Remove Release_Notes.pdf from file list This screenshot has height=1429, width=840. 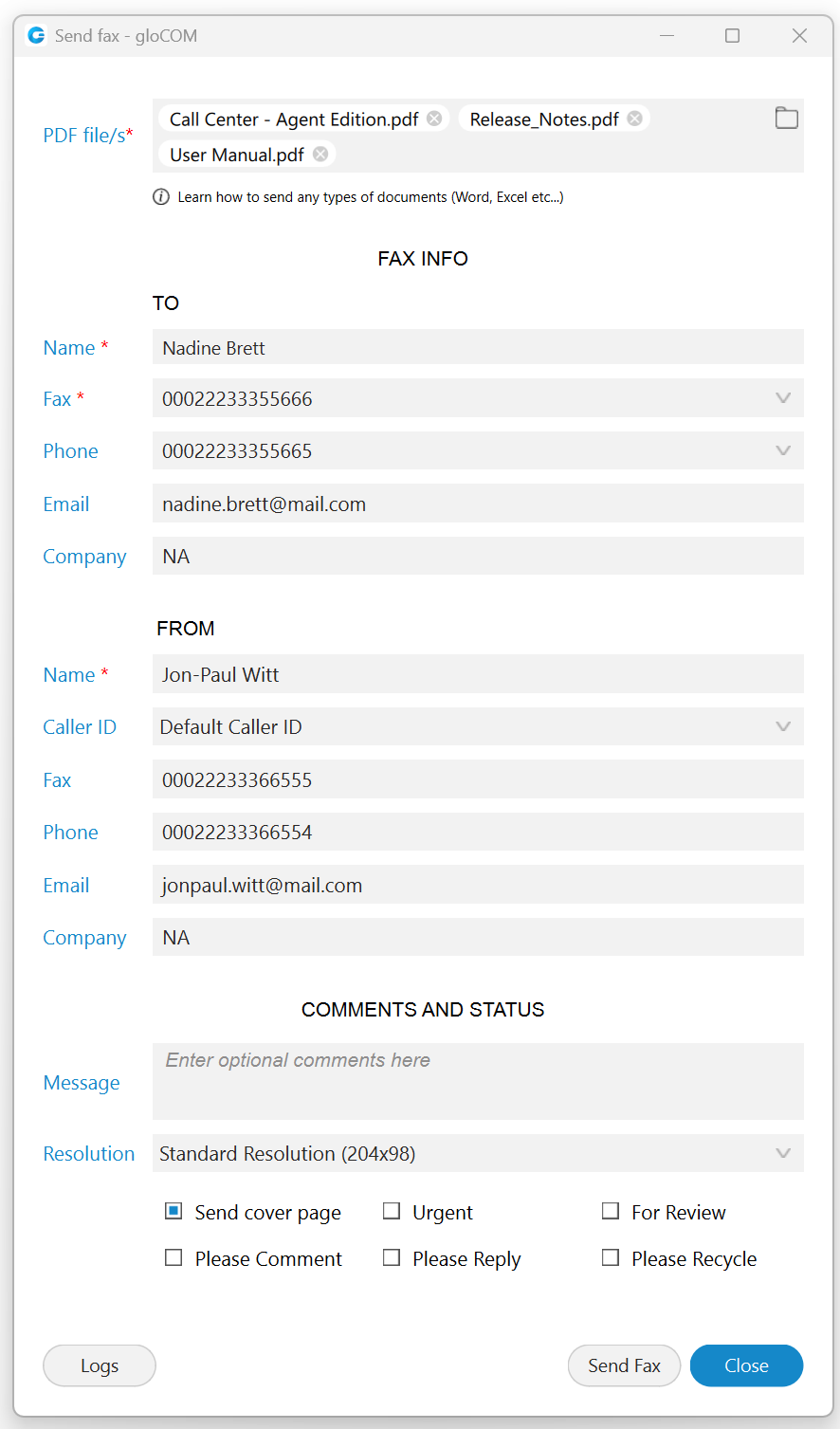coord(634,119)
